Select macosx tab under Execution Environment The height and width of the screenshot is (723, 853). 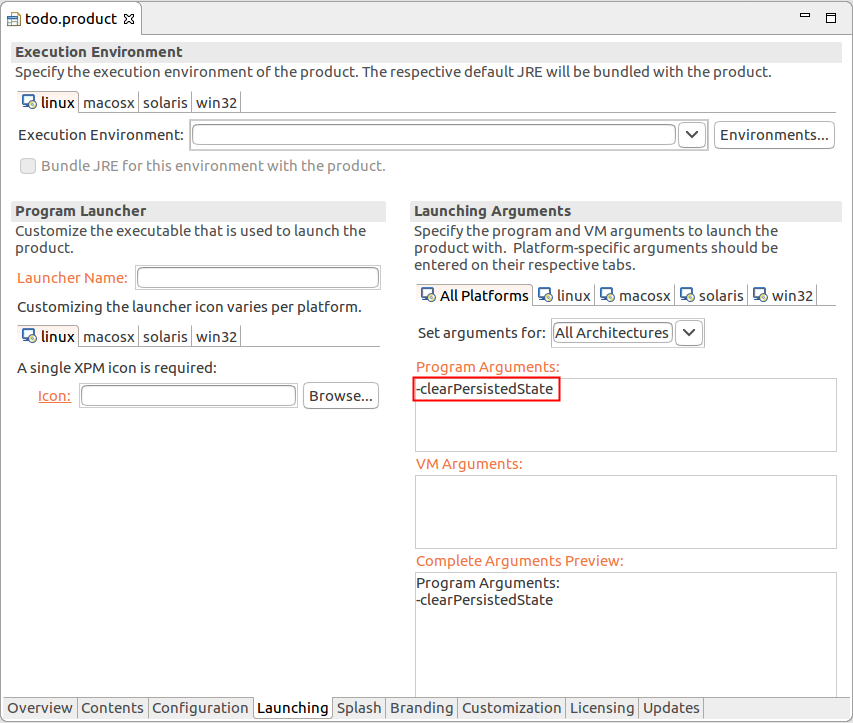[x=108, y=103]
